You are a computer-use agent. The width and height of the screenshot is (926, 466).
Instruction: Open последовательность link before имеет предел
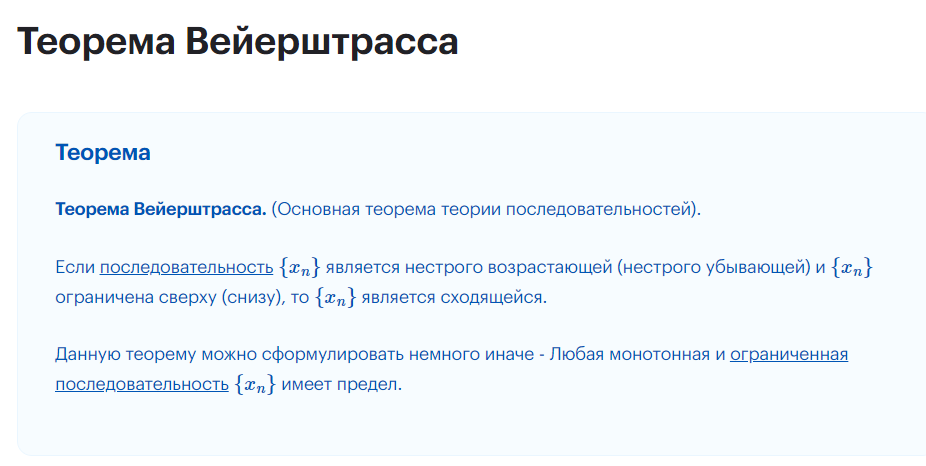(142, 384)
